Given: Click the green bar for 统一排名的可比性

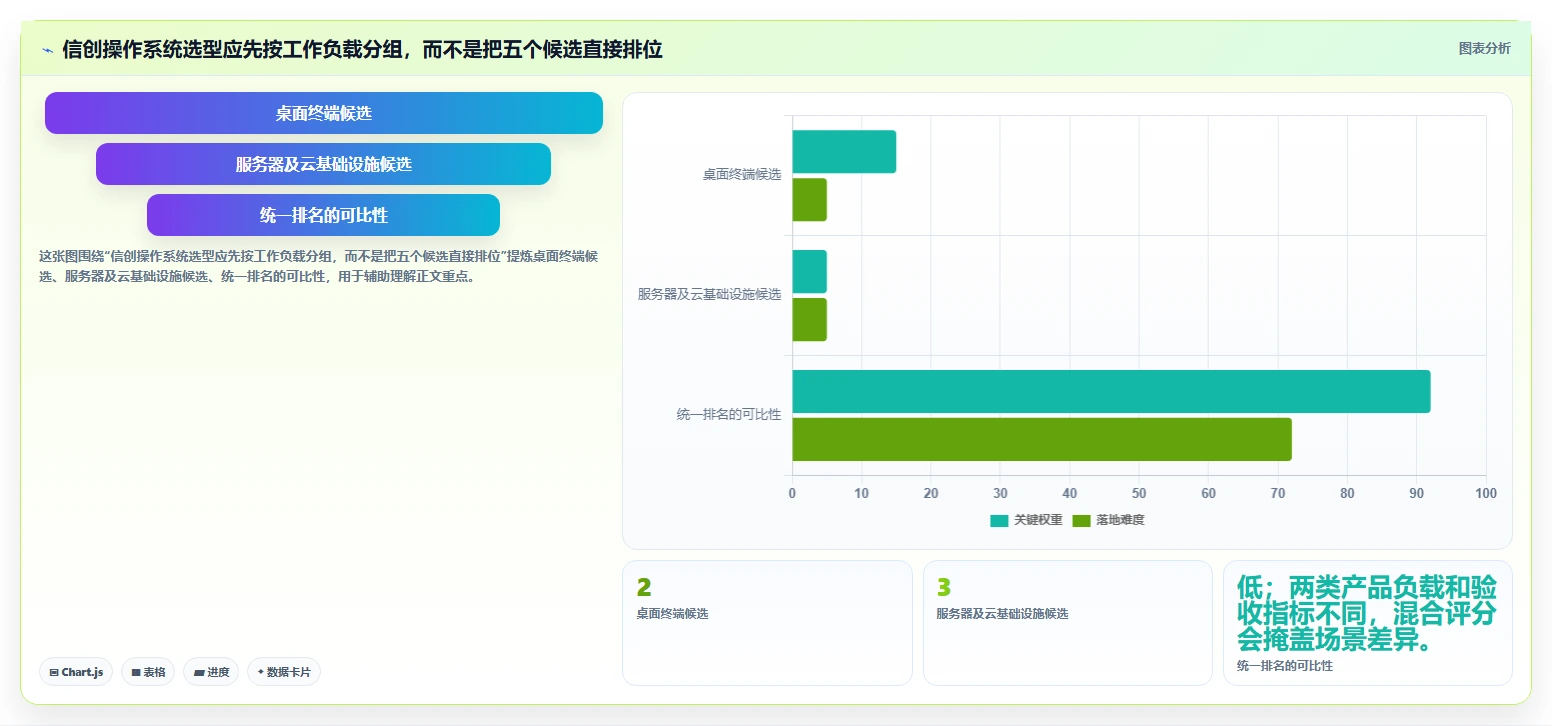Looking at the screenshot, I should [x=1042, y=439].
